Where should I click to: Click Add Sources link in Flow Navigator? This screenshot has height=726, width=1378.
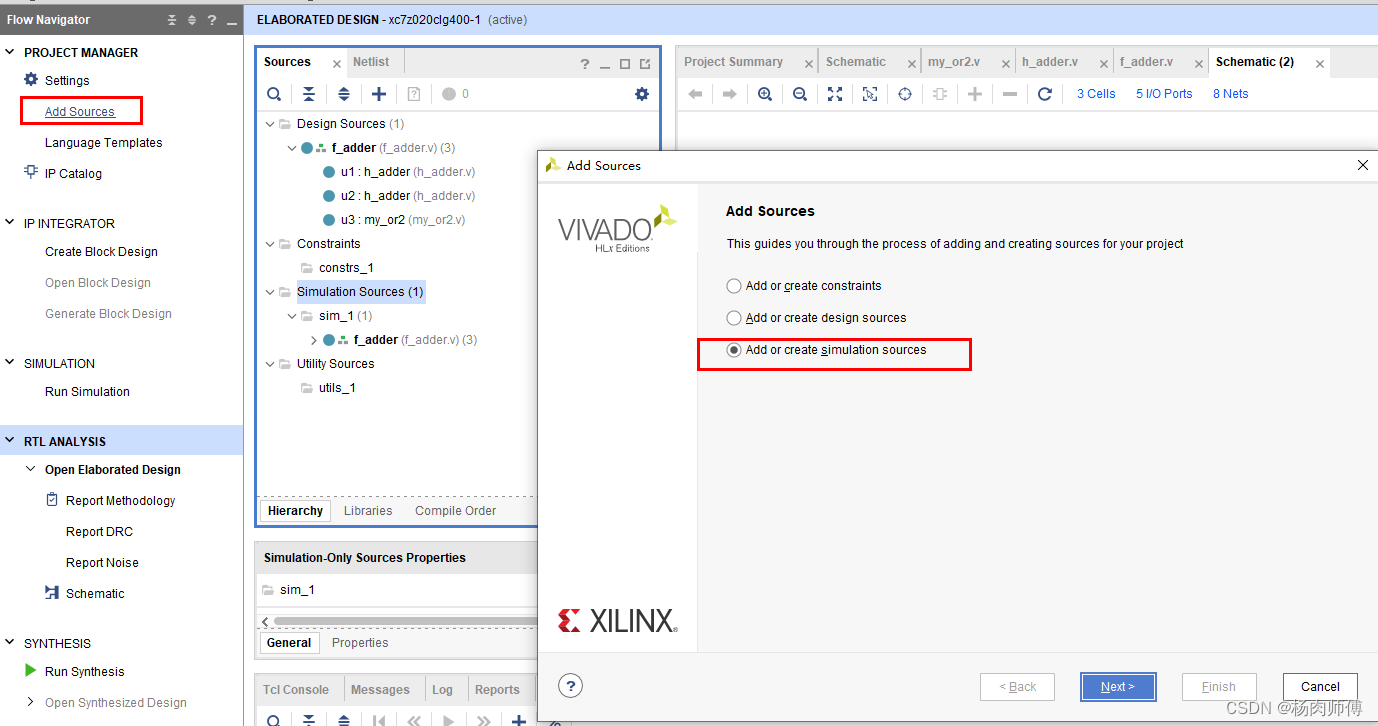coord(80,111)
